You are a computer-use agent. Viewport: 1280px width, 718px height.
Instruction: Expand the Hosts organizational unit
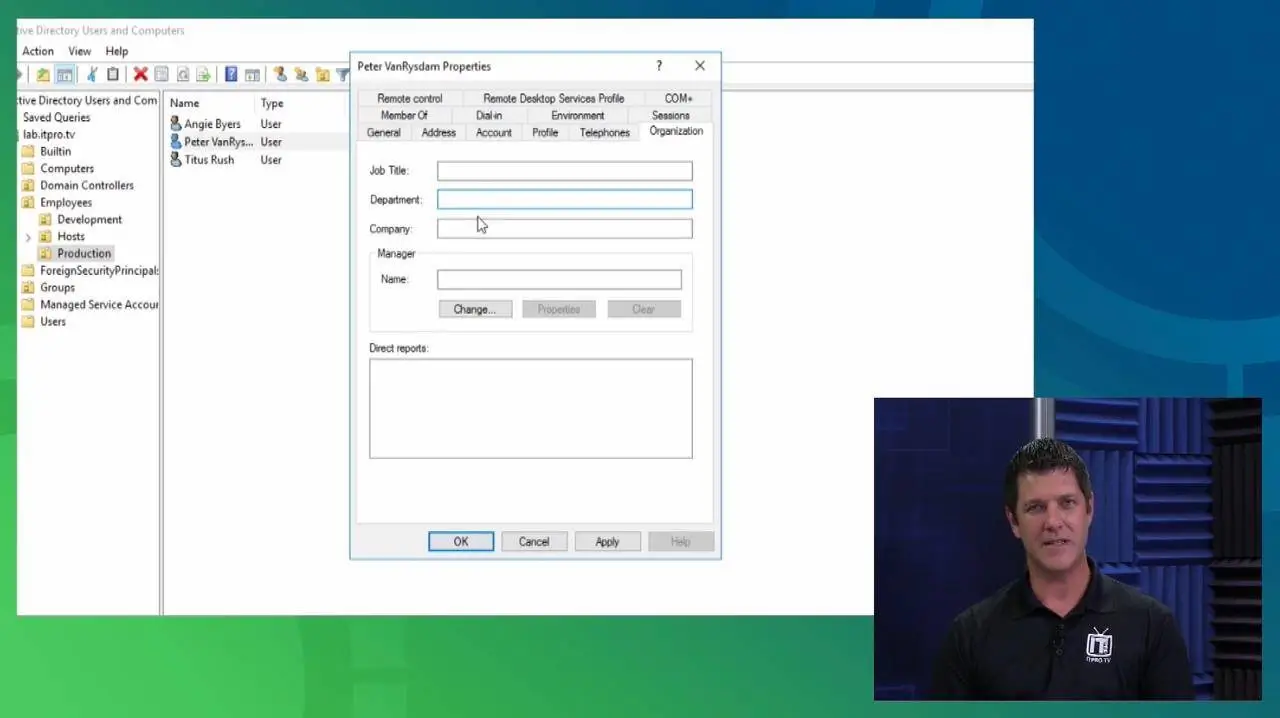(28, 237)
